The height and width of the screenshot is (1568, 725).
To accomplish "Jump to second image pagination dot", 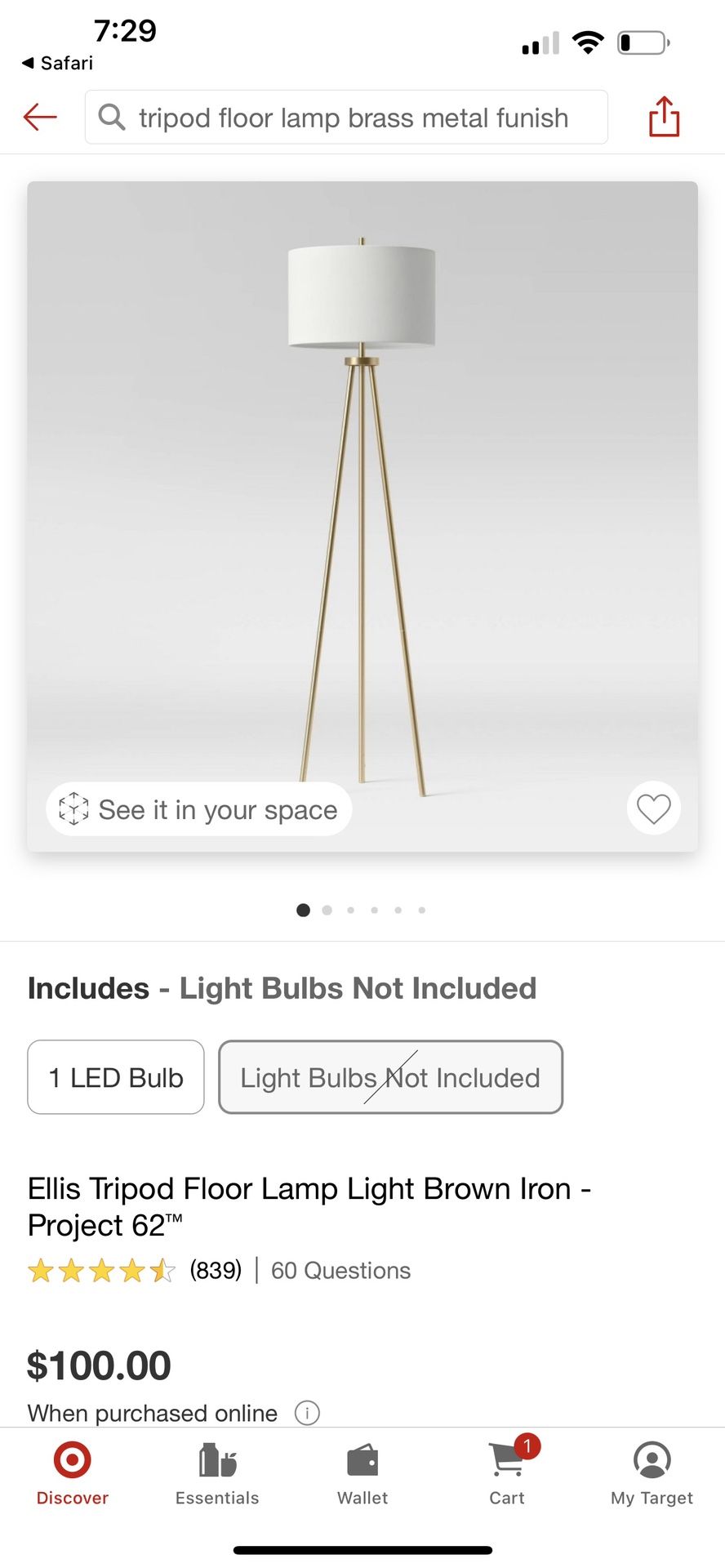I will click(x=327, y=910).
